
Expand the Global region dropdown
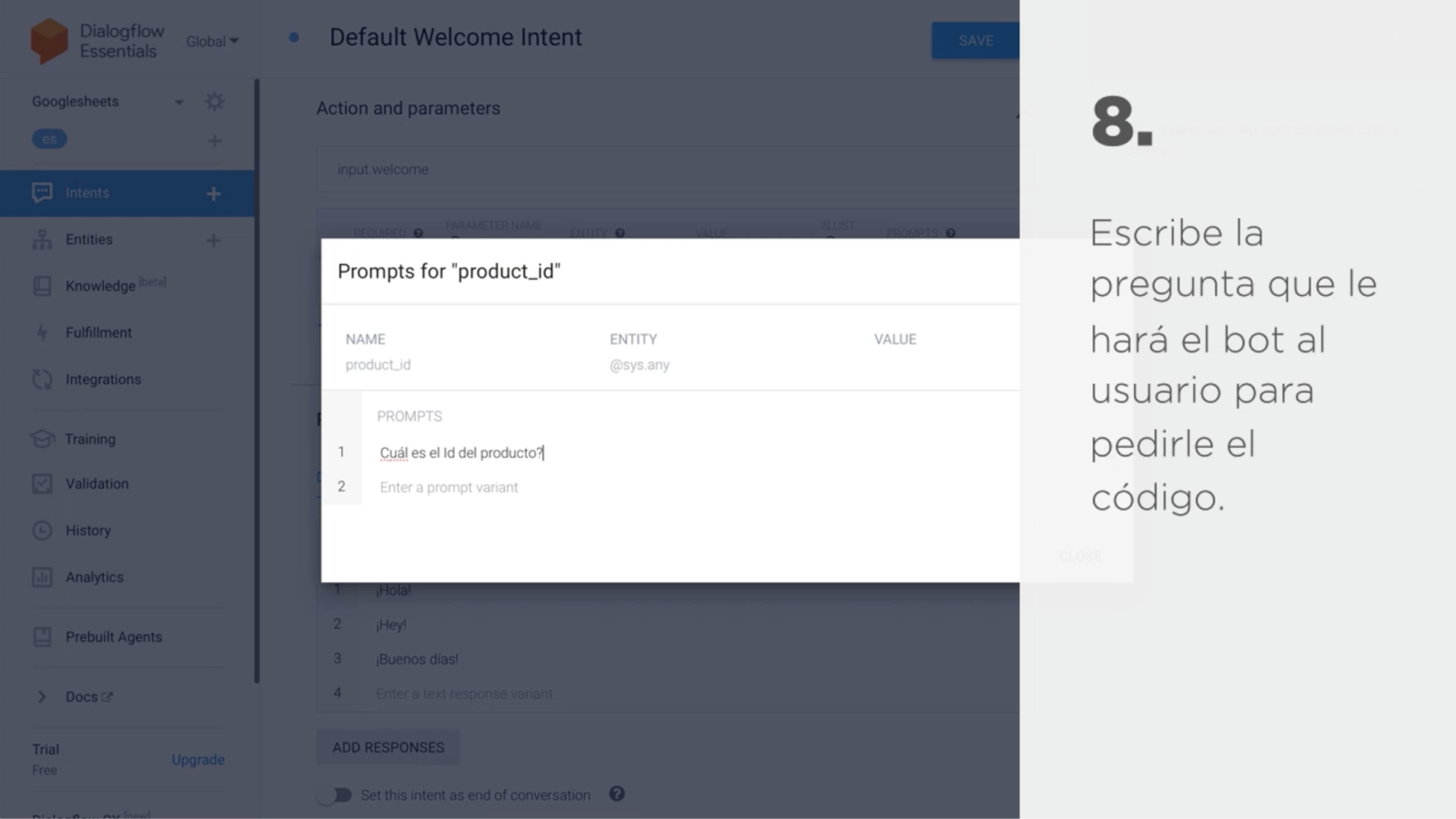click(212, 41)
